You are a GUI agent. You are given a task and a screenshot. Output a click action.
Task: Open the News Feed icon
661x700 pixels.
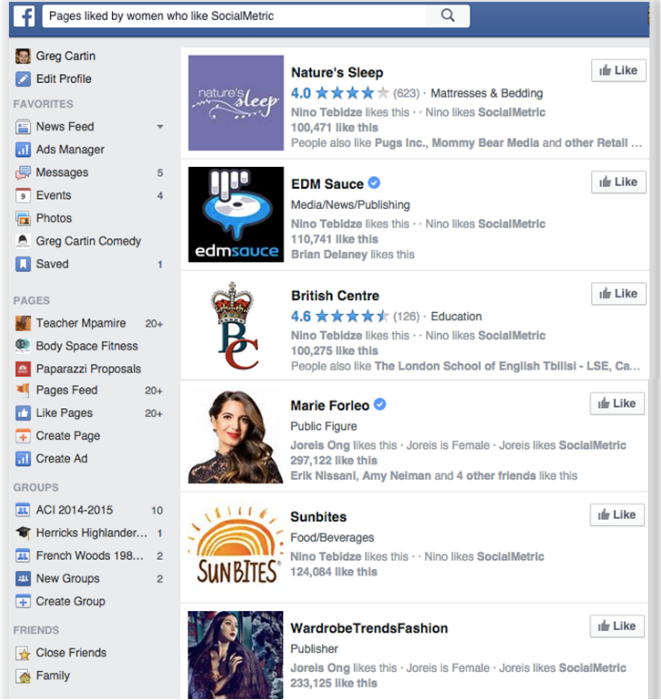tap(23, 127)
